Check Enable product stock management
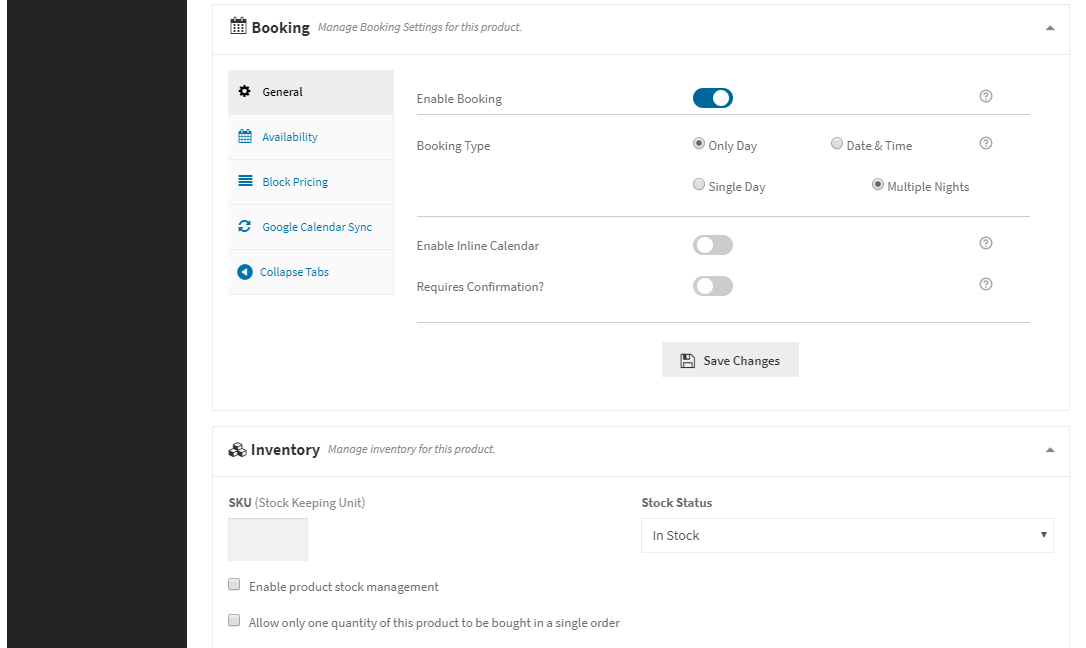1086x648 pixels. tap(234, 585)
